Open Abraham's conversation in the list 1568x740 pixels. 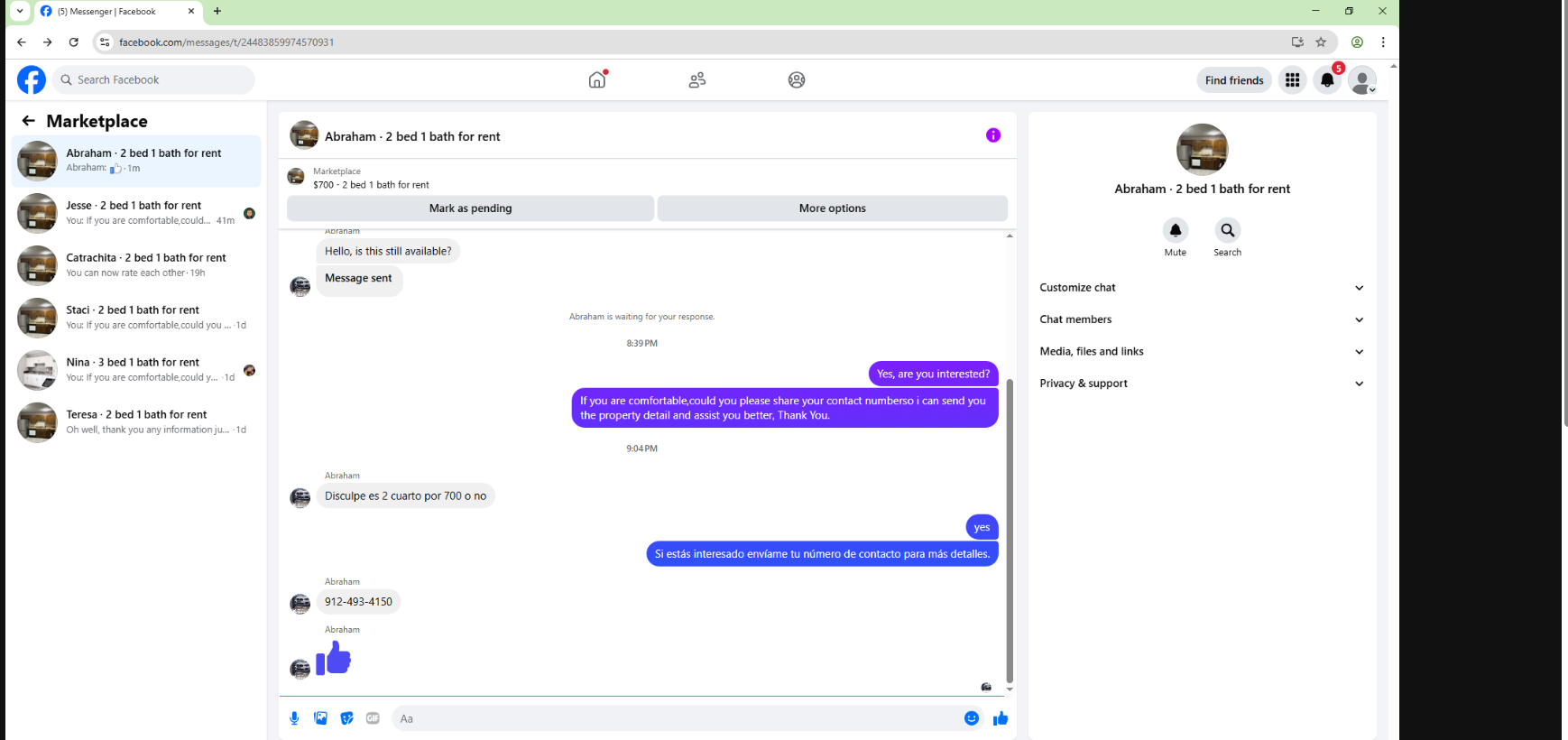tap(136, 162)
